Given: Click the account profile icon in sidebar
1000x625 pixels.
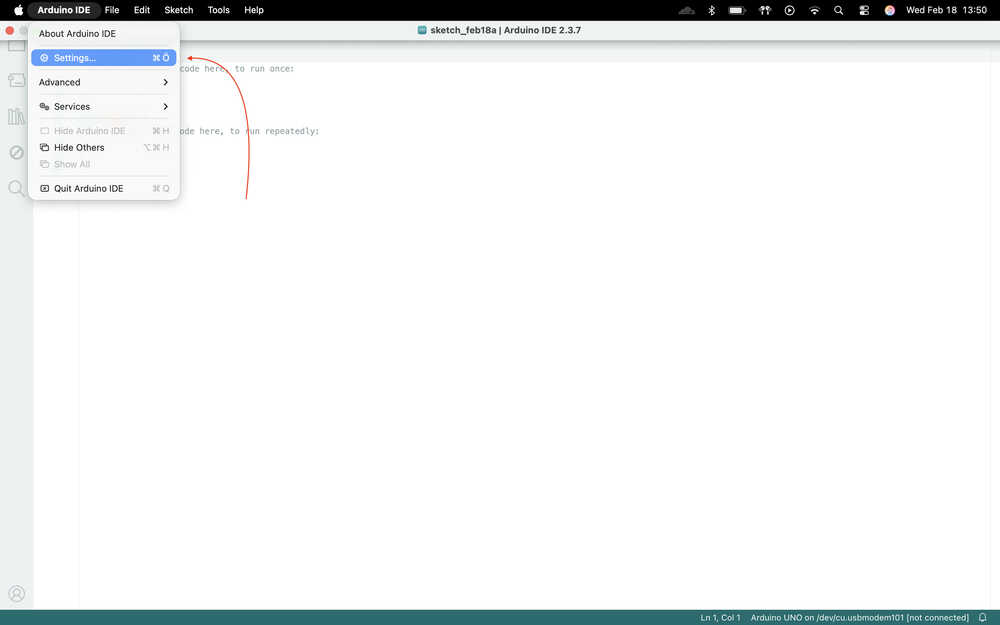Looking at the screenshot, I should (x=17, y=594).
